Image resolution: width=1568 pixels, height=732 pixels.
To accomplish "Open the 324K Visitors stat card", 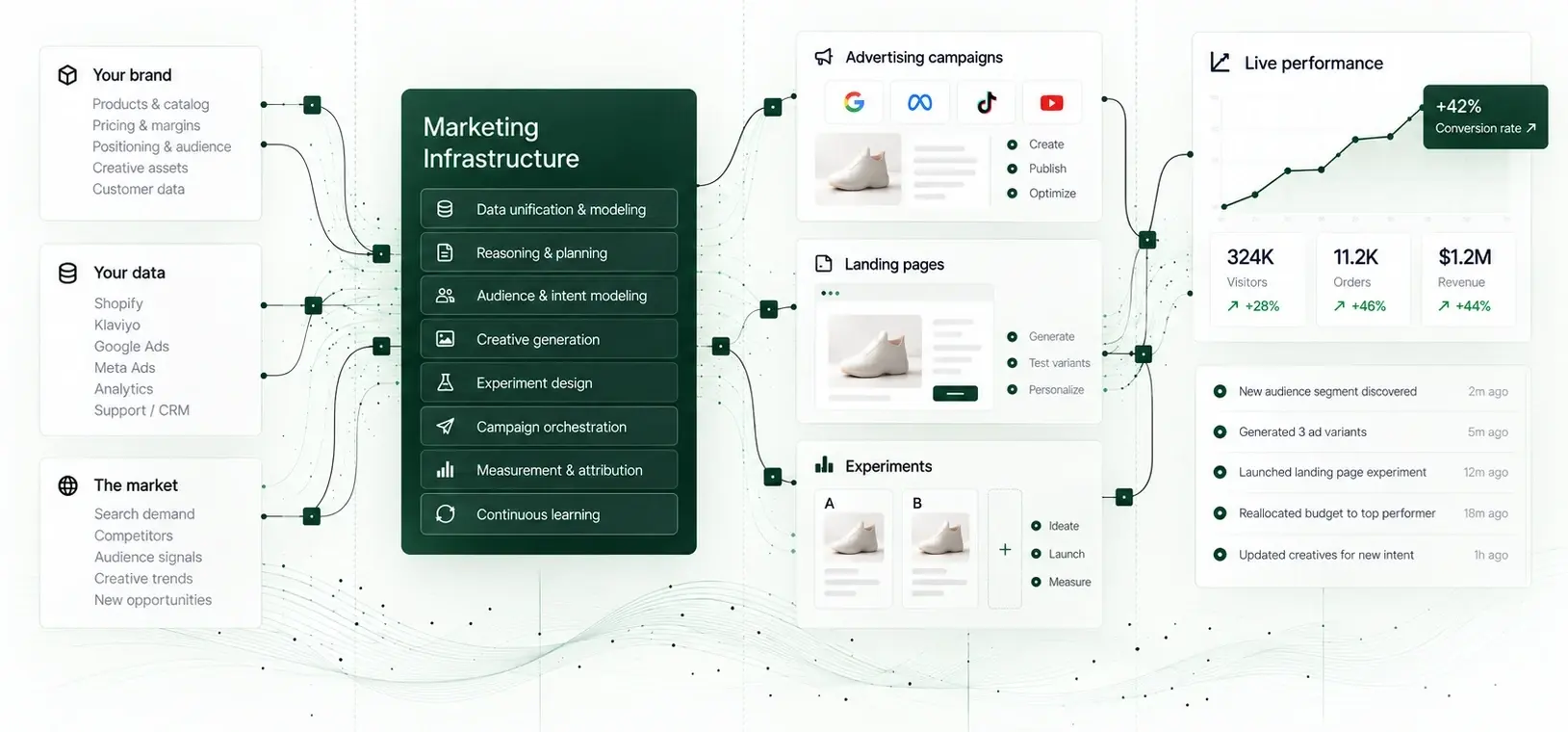I will pyautogui.click(x=1258, y=280).
